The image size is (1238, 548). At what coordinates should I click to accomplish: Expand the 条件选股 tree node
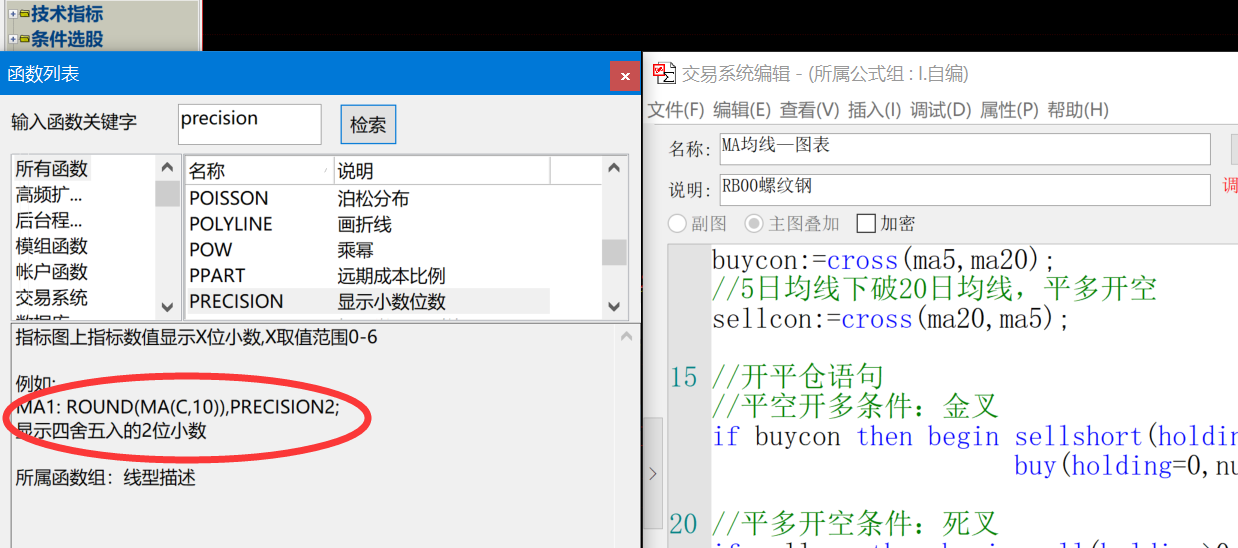pos(13,39)
